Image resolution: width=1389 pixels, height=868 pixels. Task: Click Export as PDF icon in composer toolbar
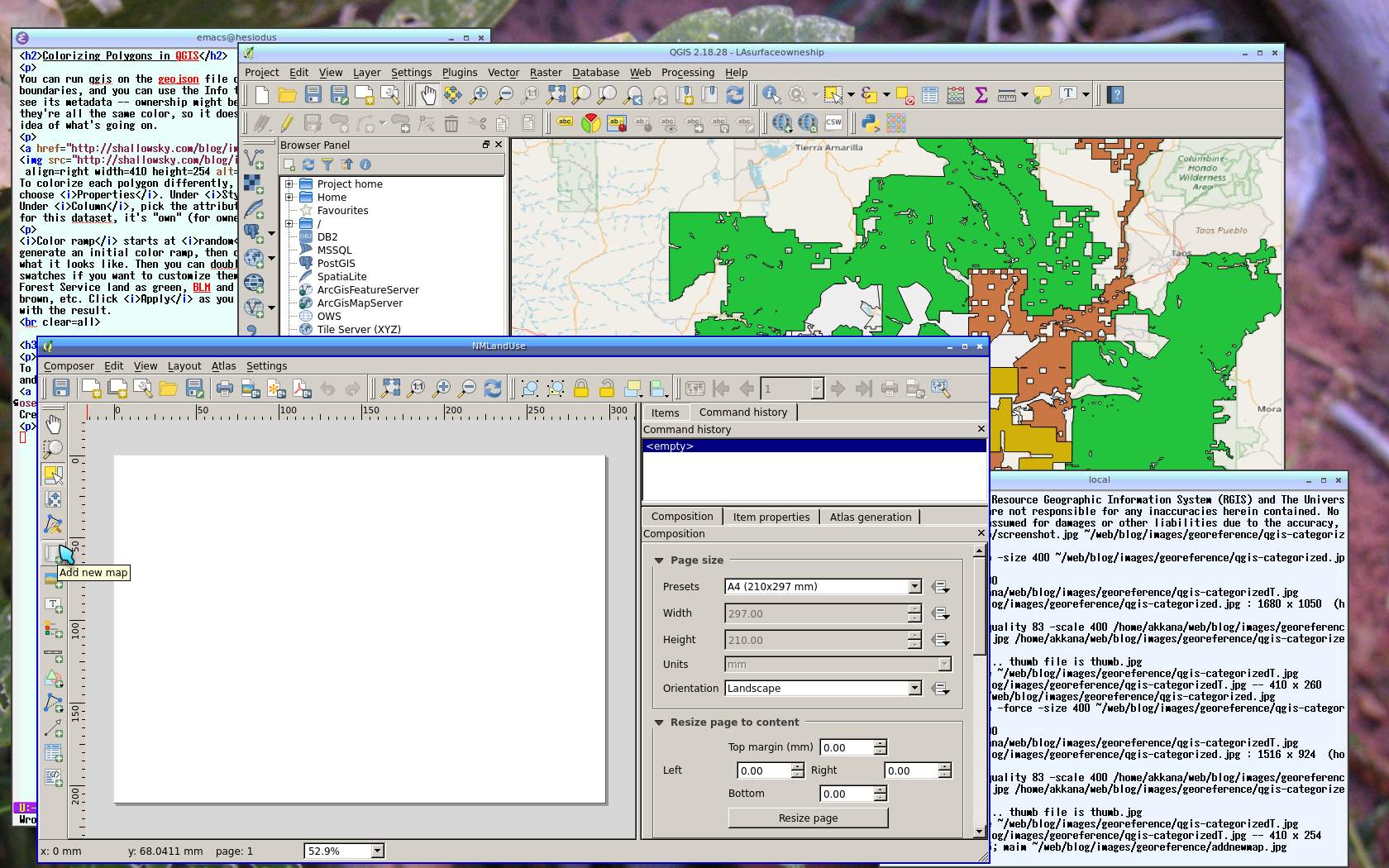coord(302,389)
